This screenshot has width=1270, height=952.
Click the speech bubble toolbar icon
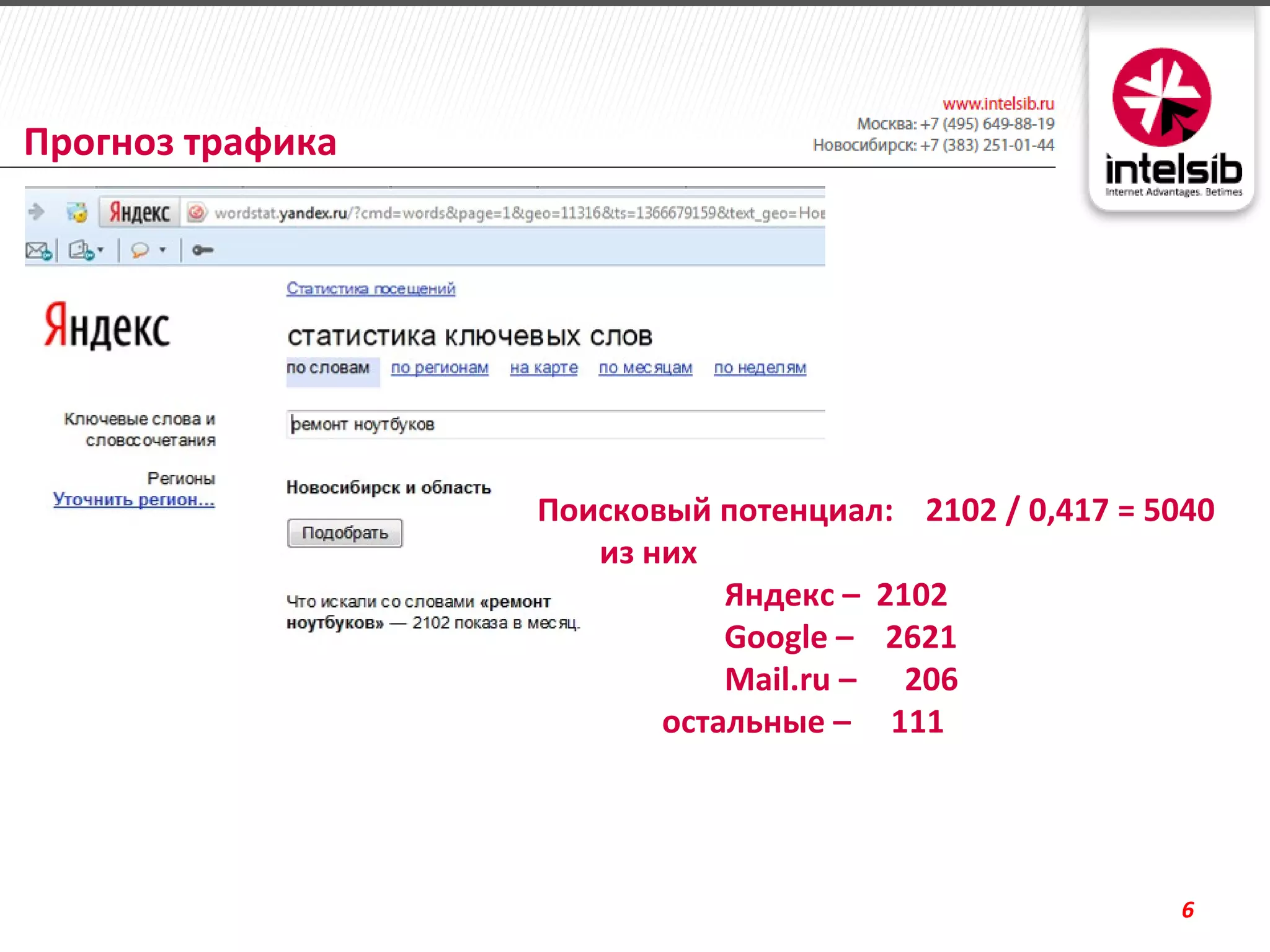pos(140,250)
